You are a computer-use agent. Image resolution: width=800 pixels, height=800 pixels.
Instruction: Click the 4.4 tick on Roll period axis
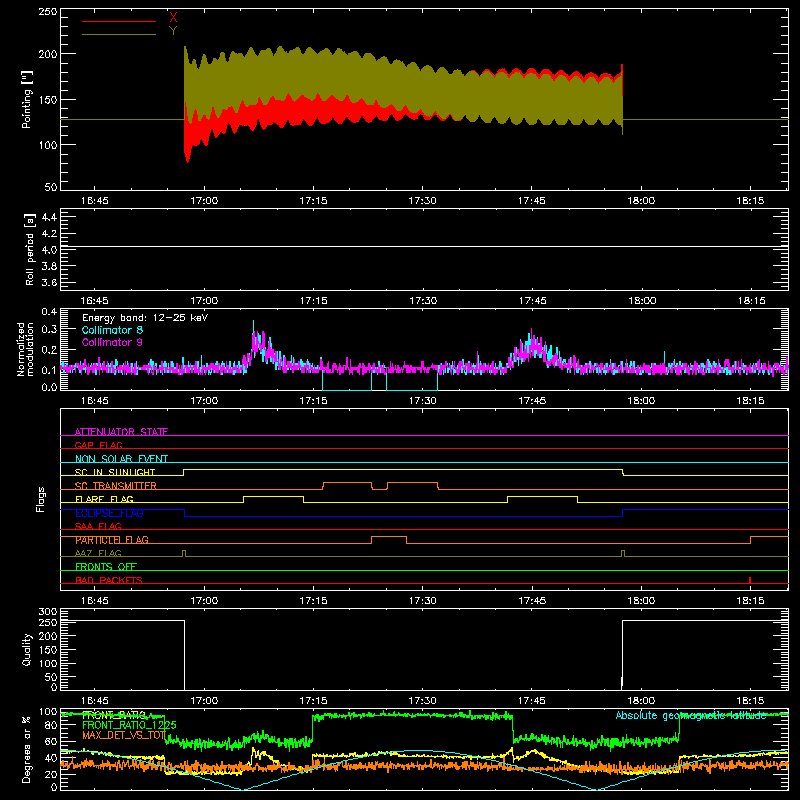(49, 217)
